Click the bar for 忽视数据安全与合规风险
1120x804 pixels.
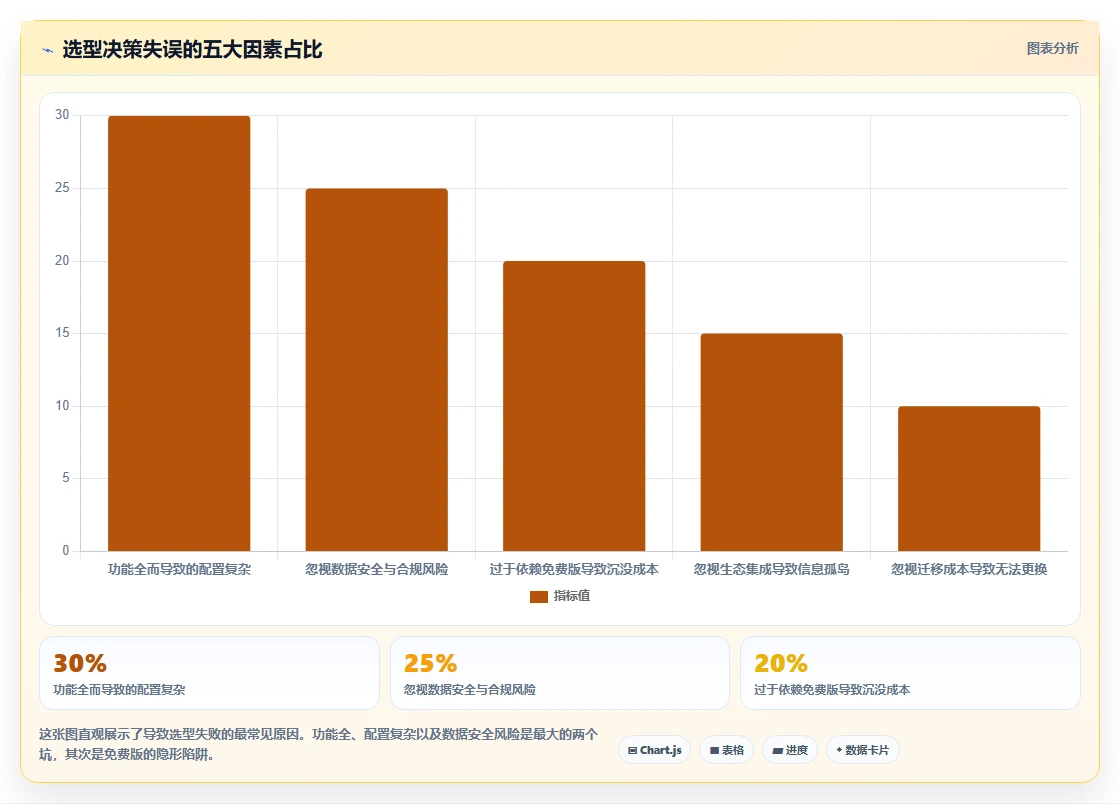pyautogui.click(x=376, y=370)
